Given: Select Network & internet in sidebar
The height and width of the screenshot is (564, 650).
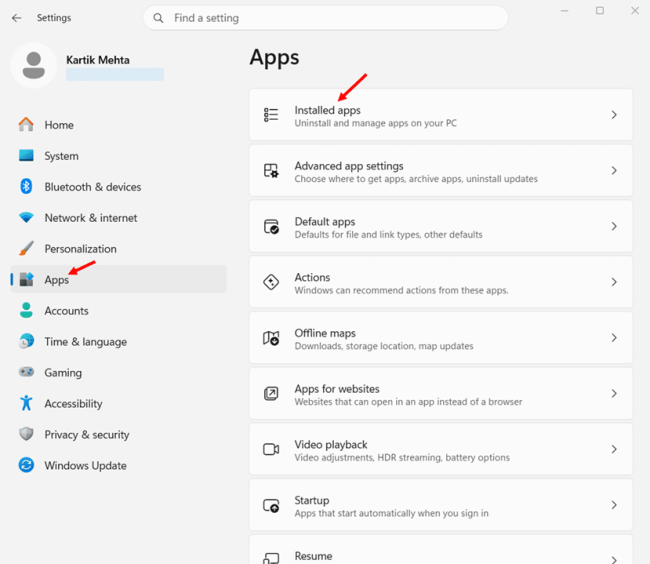Looking at the screenshot, I should click(119, 218).
